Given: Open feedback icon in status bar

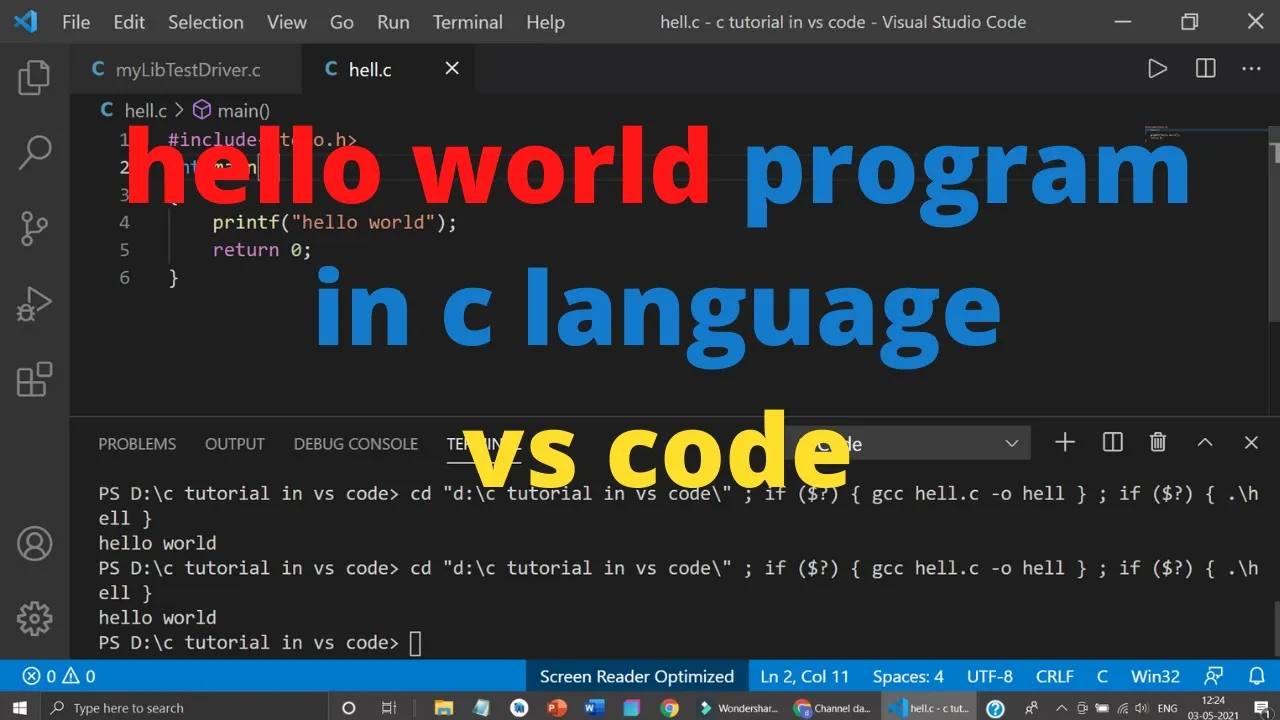Looking at the screenshot, I should (1214, 676).
